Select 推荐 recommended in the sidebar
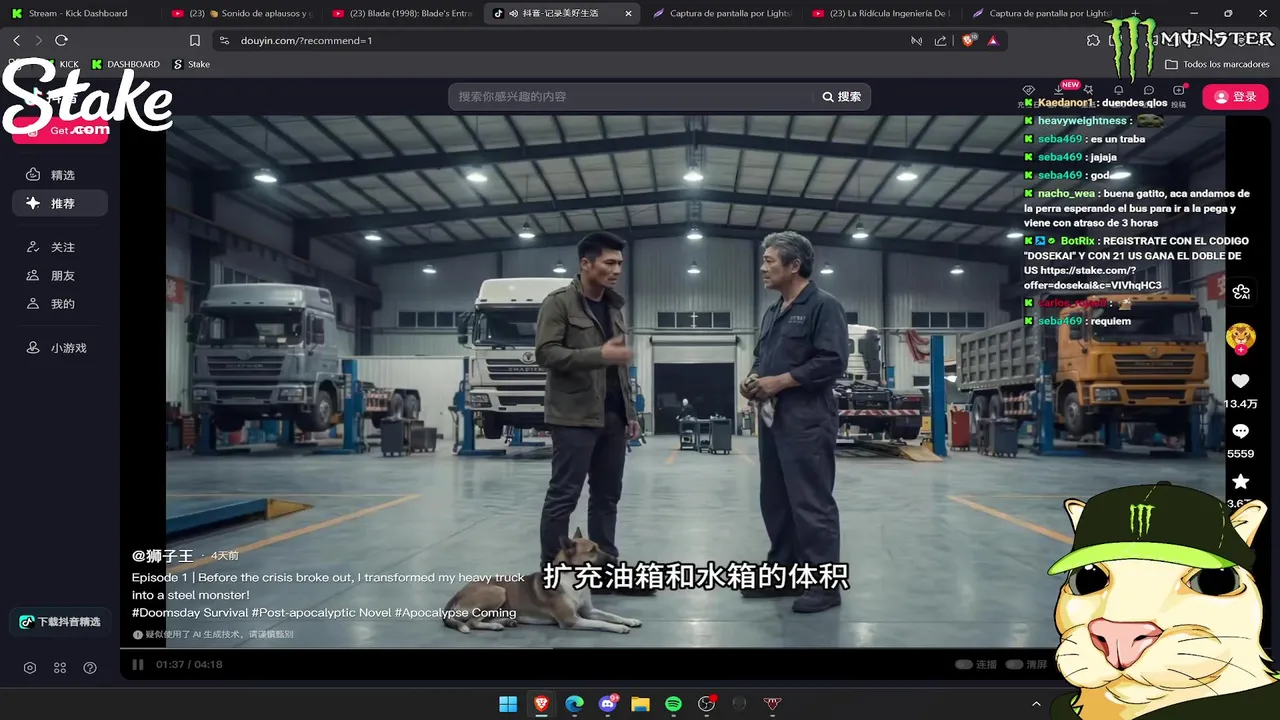1280x720 pixels. tap(60, 203)
